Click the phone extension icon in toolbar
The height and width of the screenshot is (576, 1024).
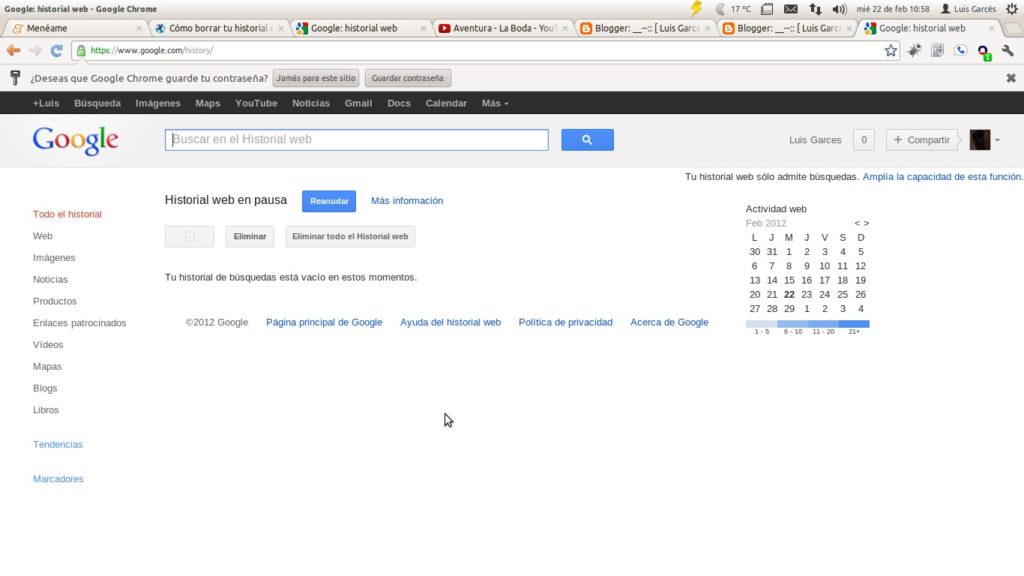(x=960, y=50)
